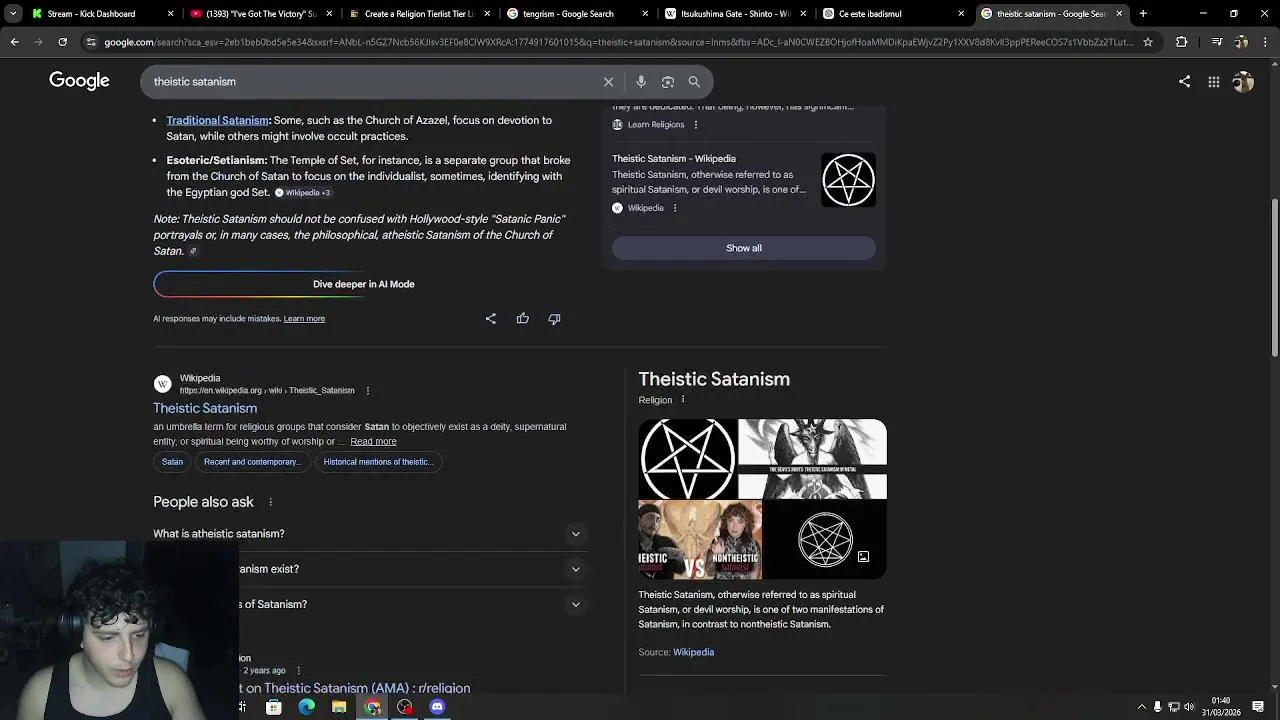This screenshot has width=1280, height=720.
Task: Give thumbs up to the AI overview
Action: tap(522, 318)
